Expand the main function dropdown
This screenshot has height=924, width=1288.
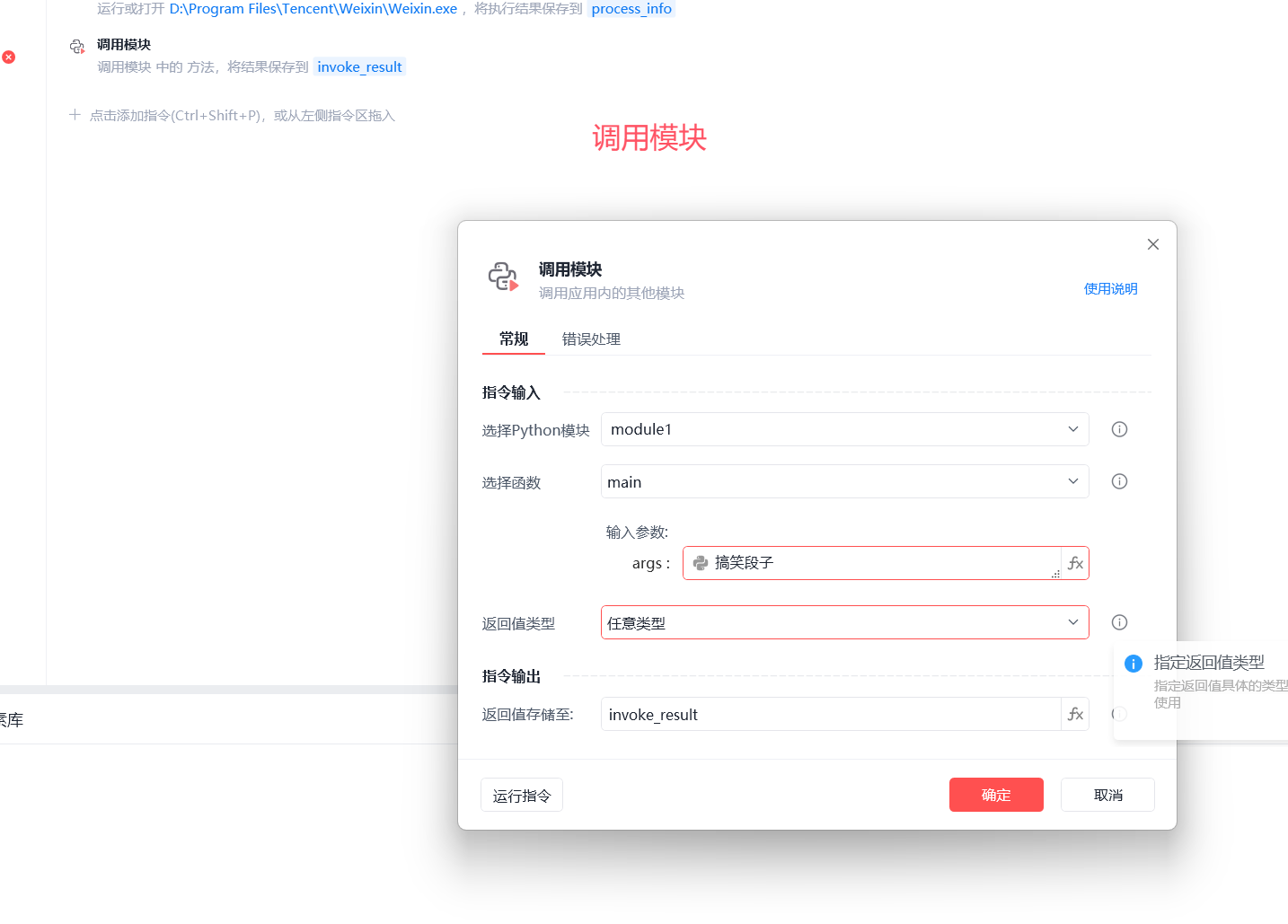[x=845, y=481]
